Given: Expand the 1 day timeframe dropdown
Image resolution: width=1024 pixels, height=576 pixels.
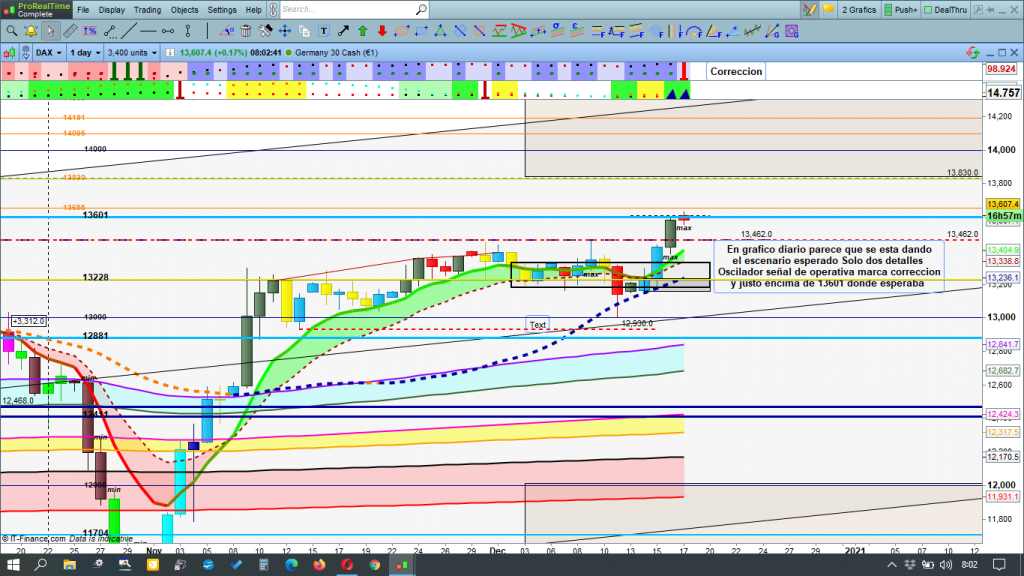Looking at the screenshot, I should (84, 52).
